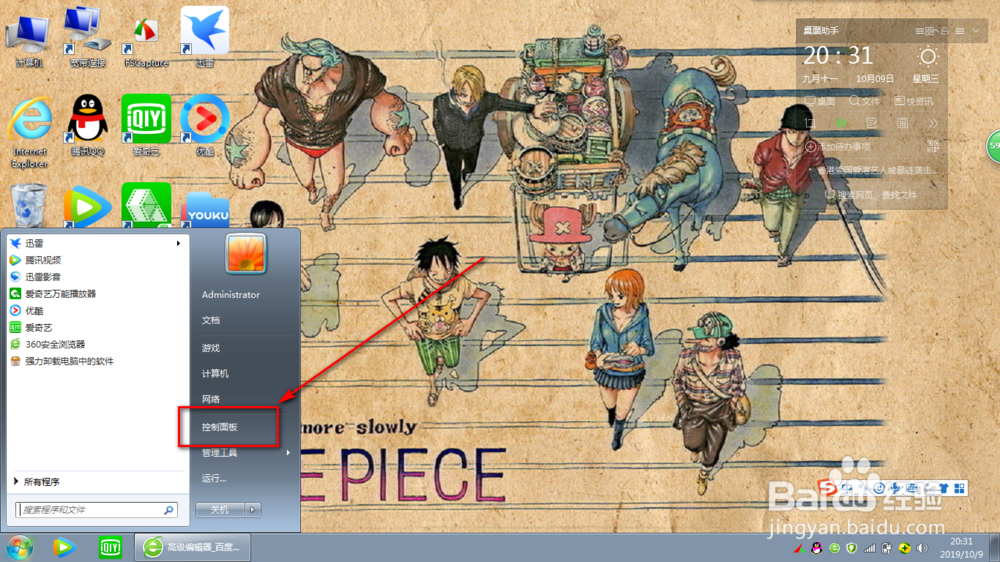Click the green shield tray icon

(851, 549)
